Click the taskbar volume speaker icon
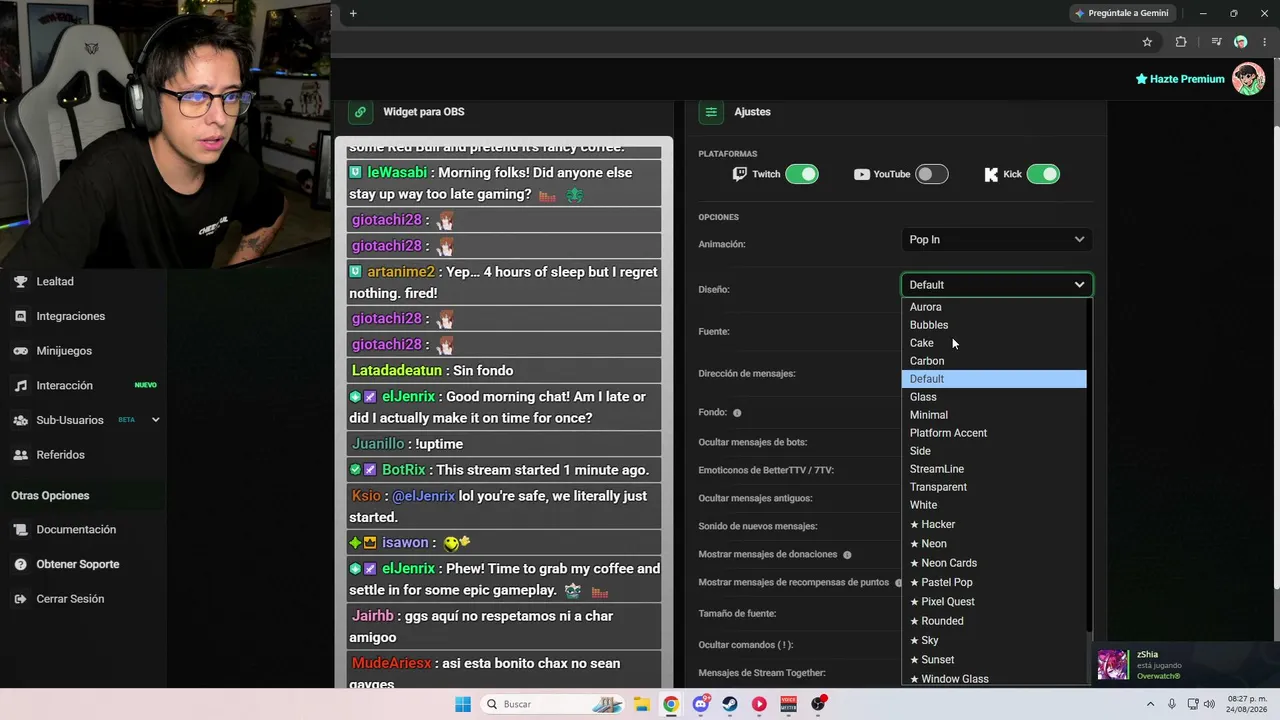 tap(1210, 704)
